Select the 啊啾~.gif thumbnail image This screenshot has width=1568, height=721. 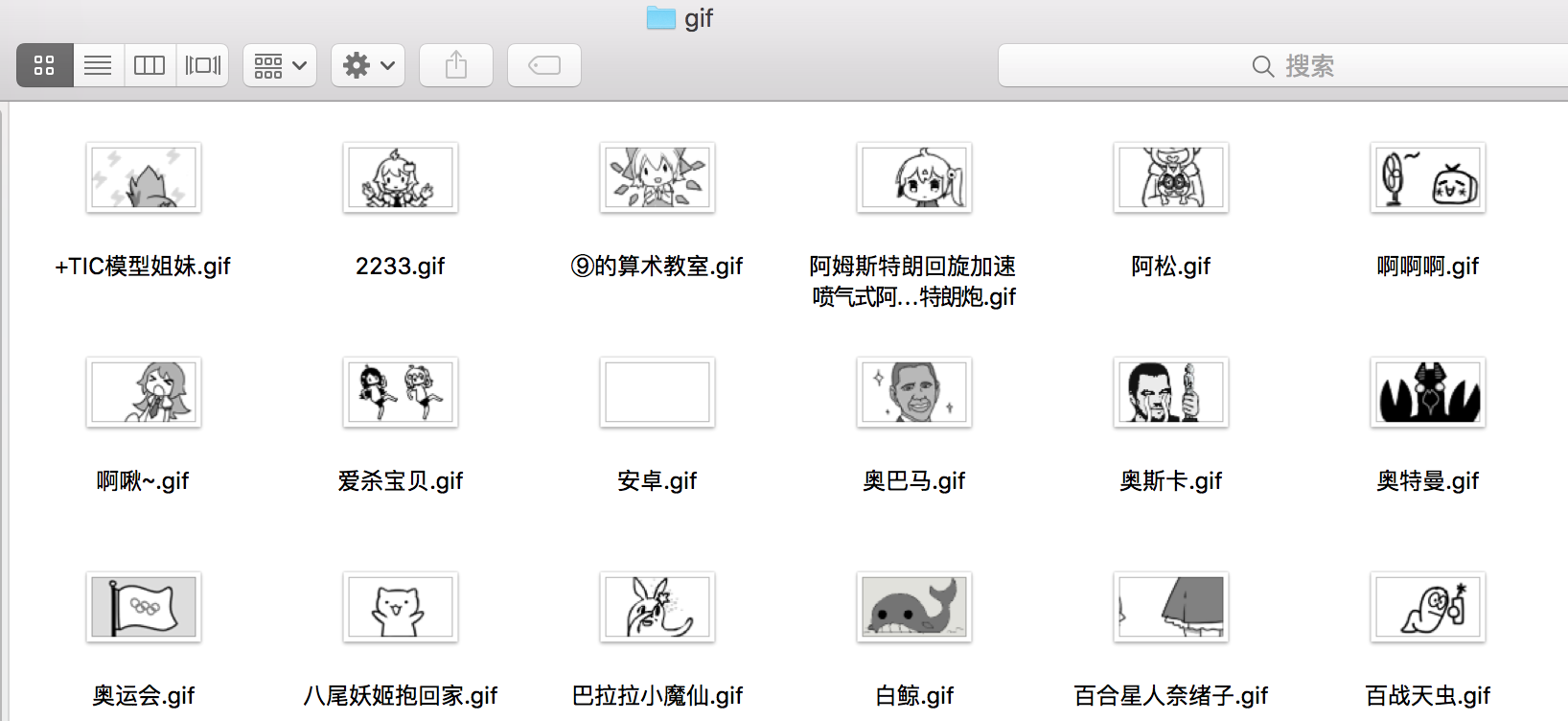pyautogui.click(x=144, y=392)
